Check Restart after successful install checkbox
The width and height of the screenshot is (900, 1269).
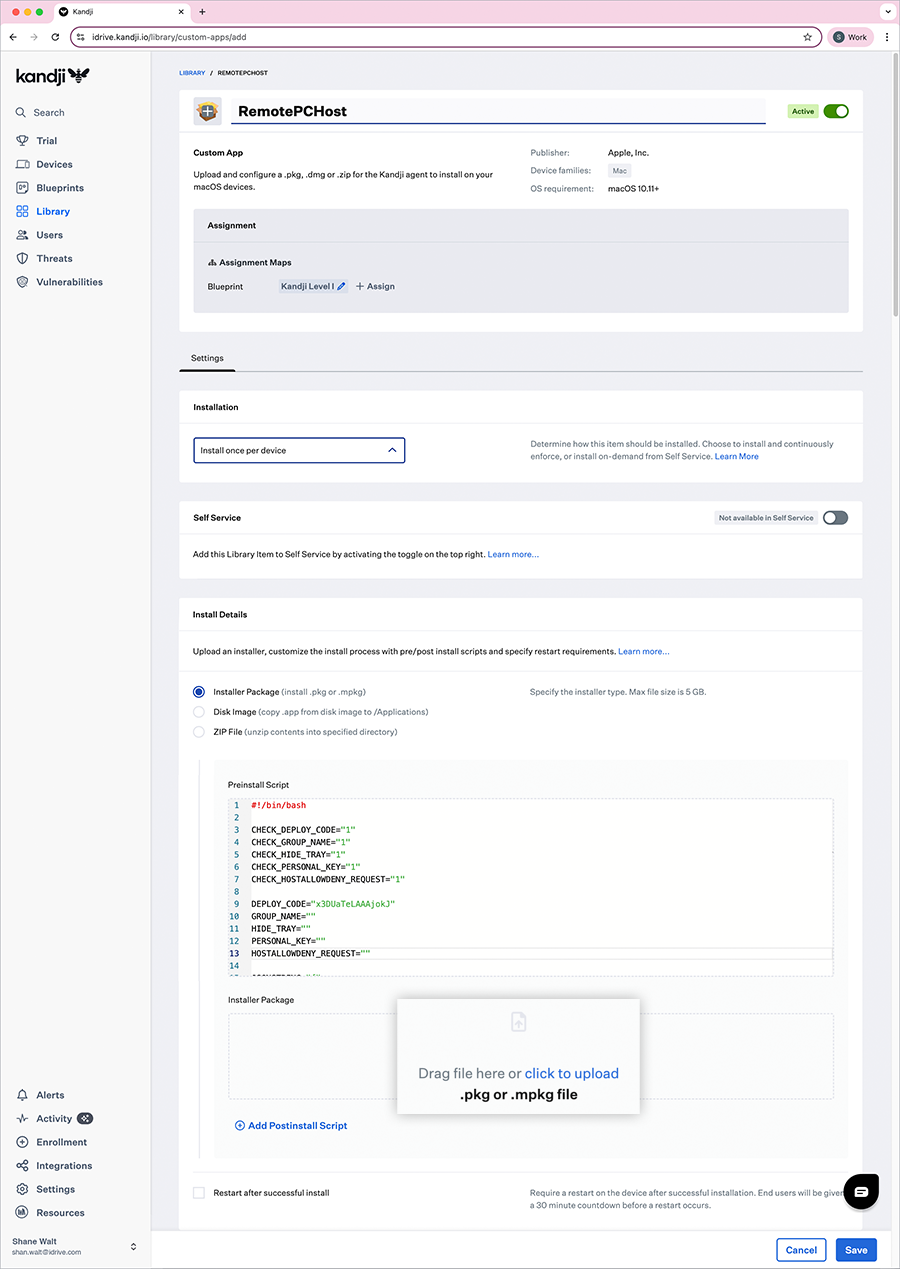coord(199,1193)
